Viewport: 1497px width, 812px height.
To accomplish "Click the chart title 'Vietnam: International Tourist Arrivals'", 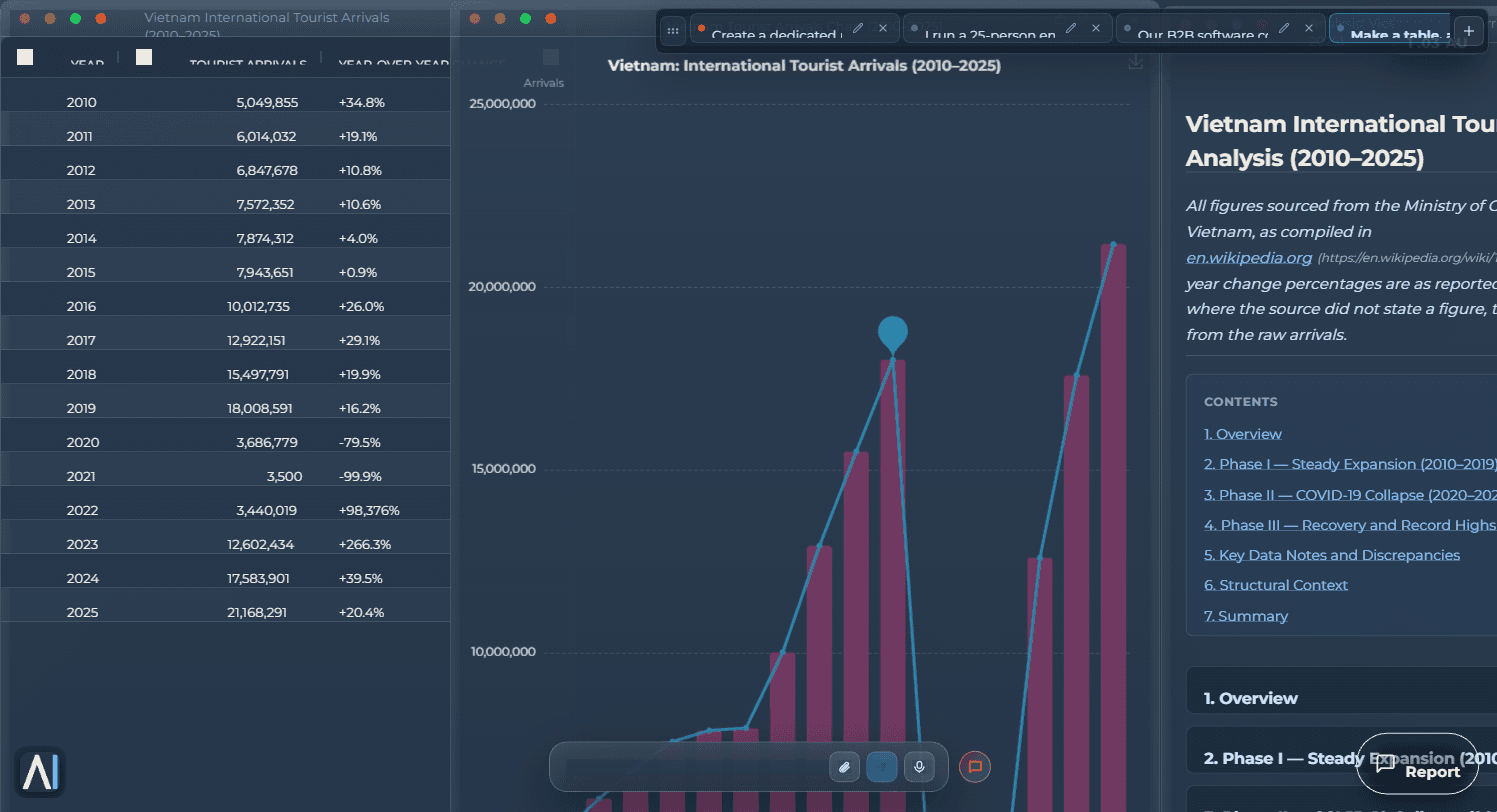I will (x=804, y=65).
